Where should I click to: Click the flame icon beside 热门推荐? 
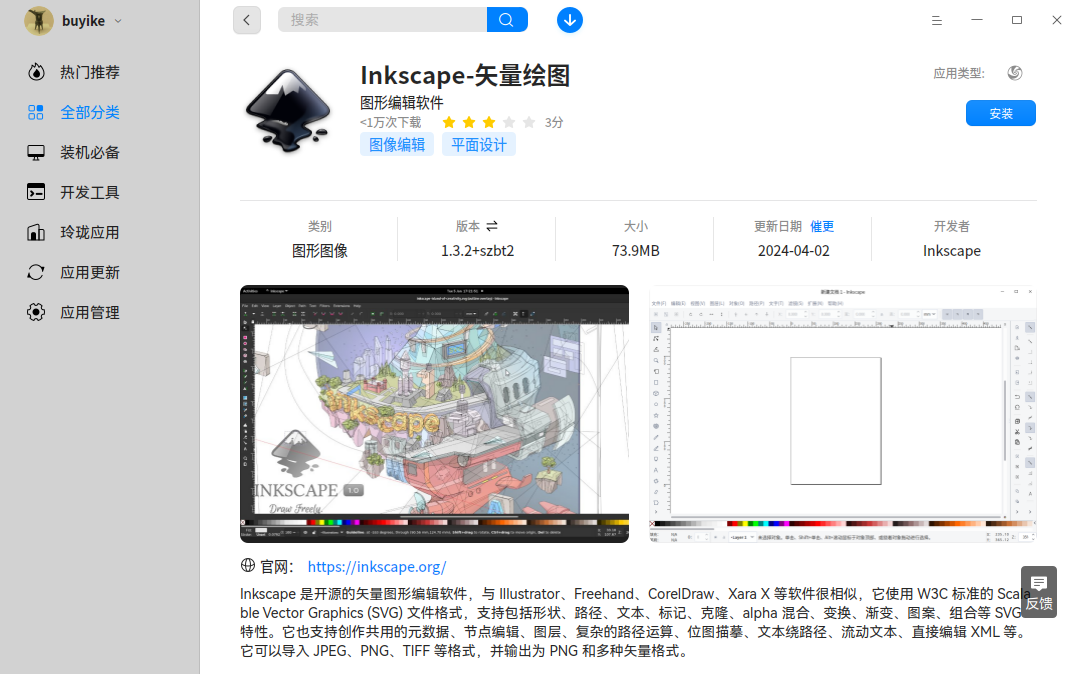point(36,72)
